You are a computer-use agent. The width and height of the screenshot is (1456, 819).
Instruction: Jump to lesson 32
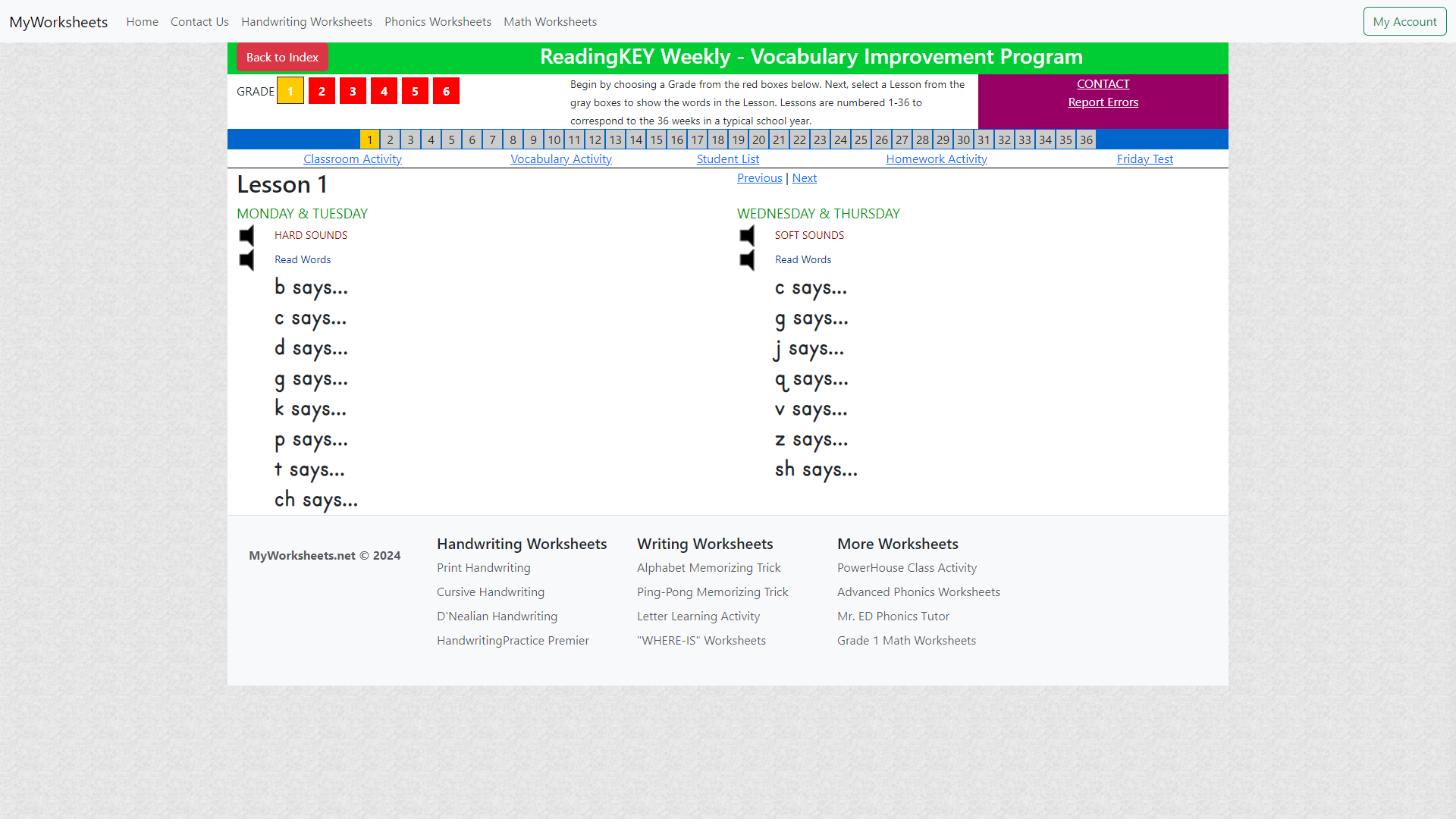pos(1005,140)
